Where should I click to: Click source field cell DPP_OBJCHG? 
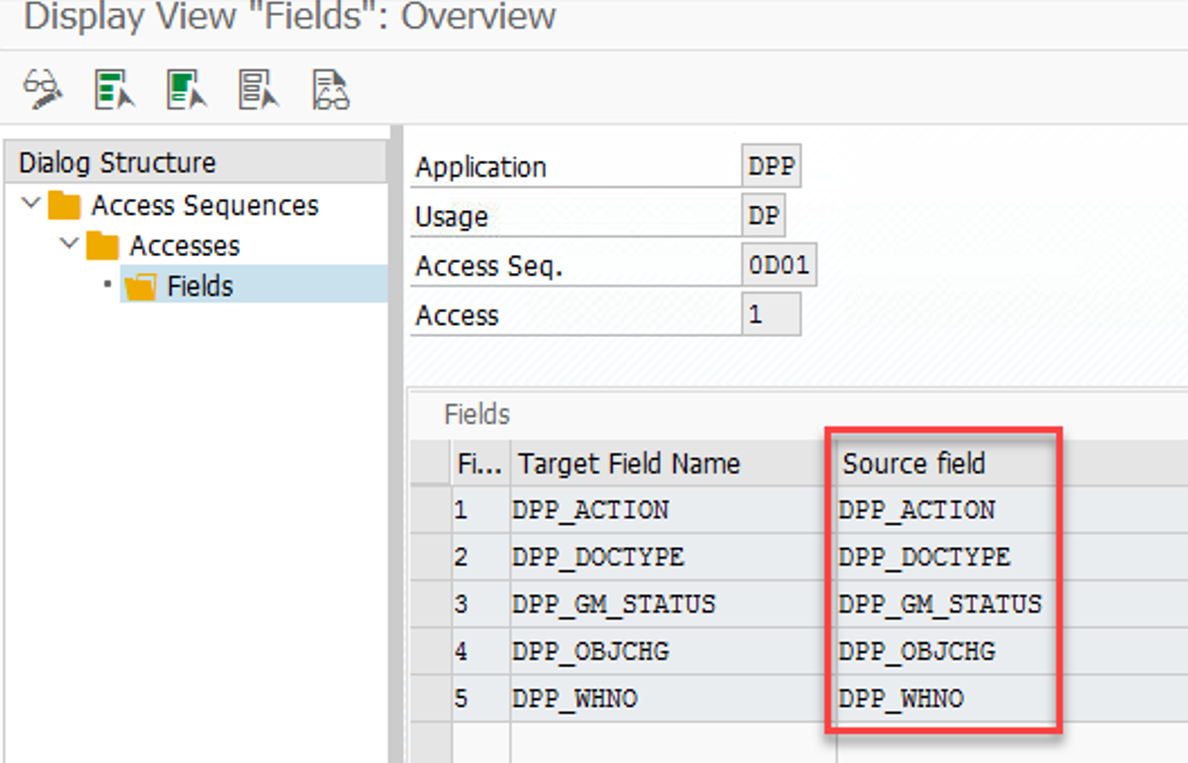click(945, 651)
